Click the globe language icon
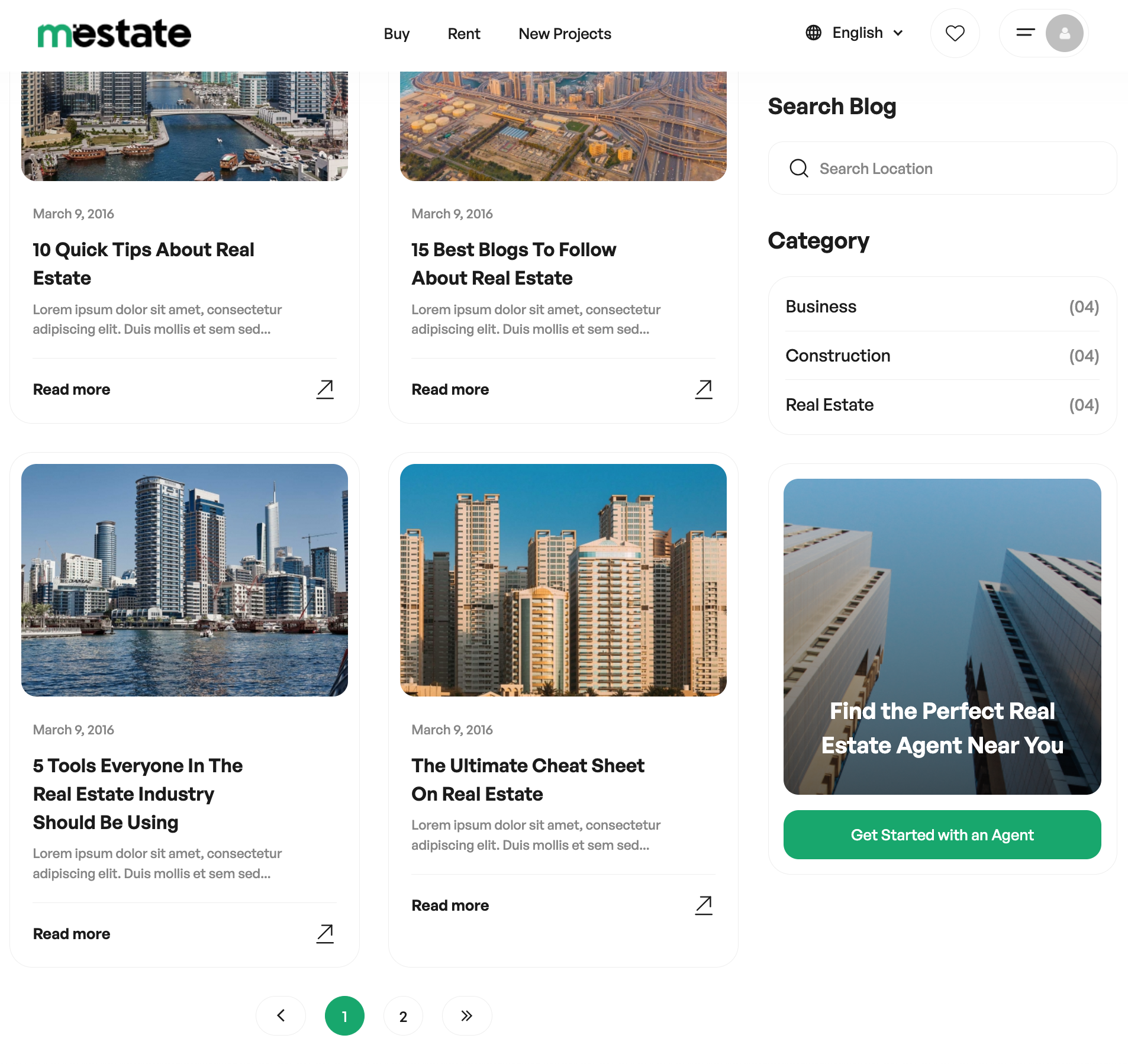The width and height of the screenshot is (1128, 1064). click(x=814, y=33)
